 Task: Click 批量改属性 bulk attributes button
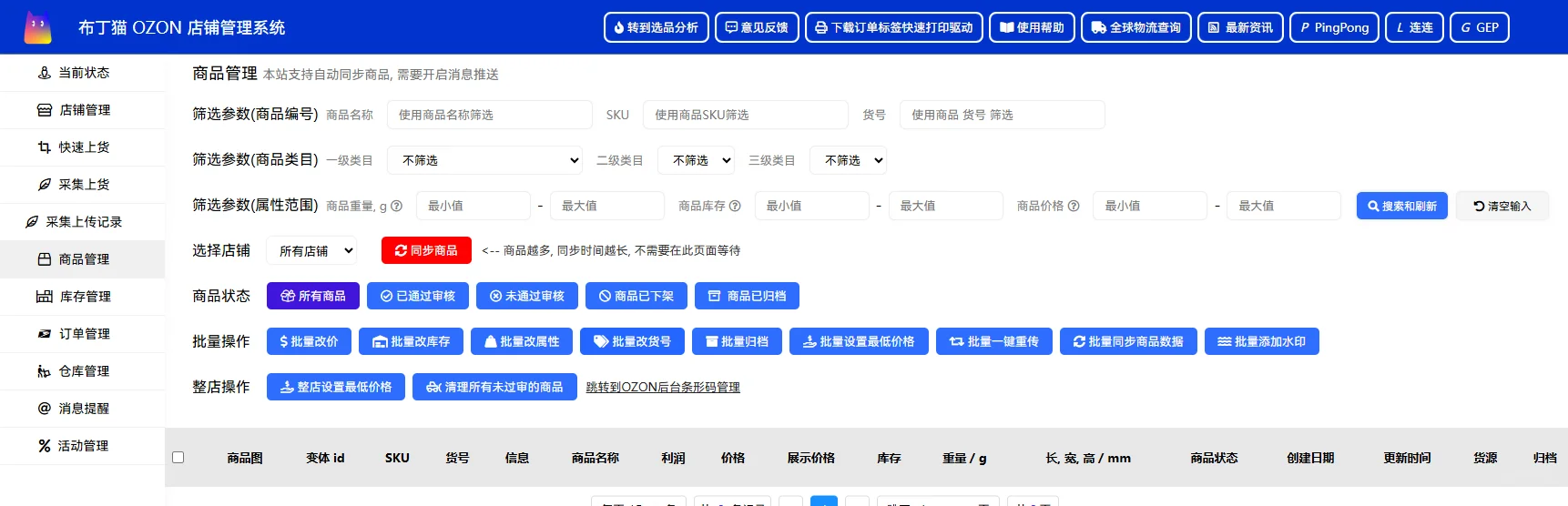(x=522, y=341)
